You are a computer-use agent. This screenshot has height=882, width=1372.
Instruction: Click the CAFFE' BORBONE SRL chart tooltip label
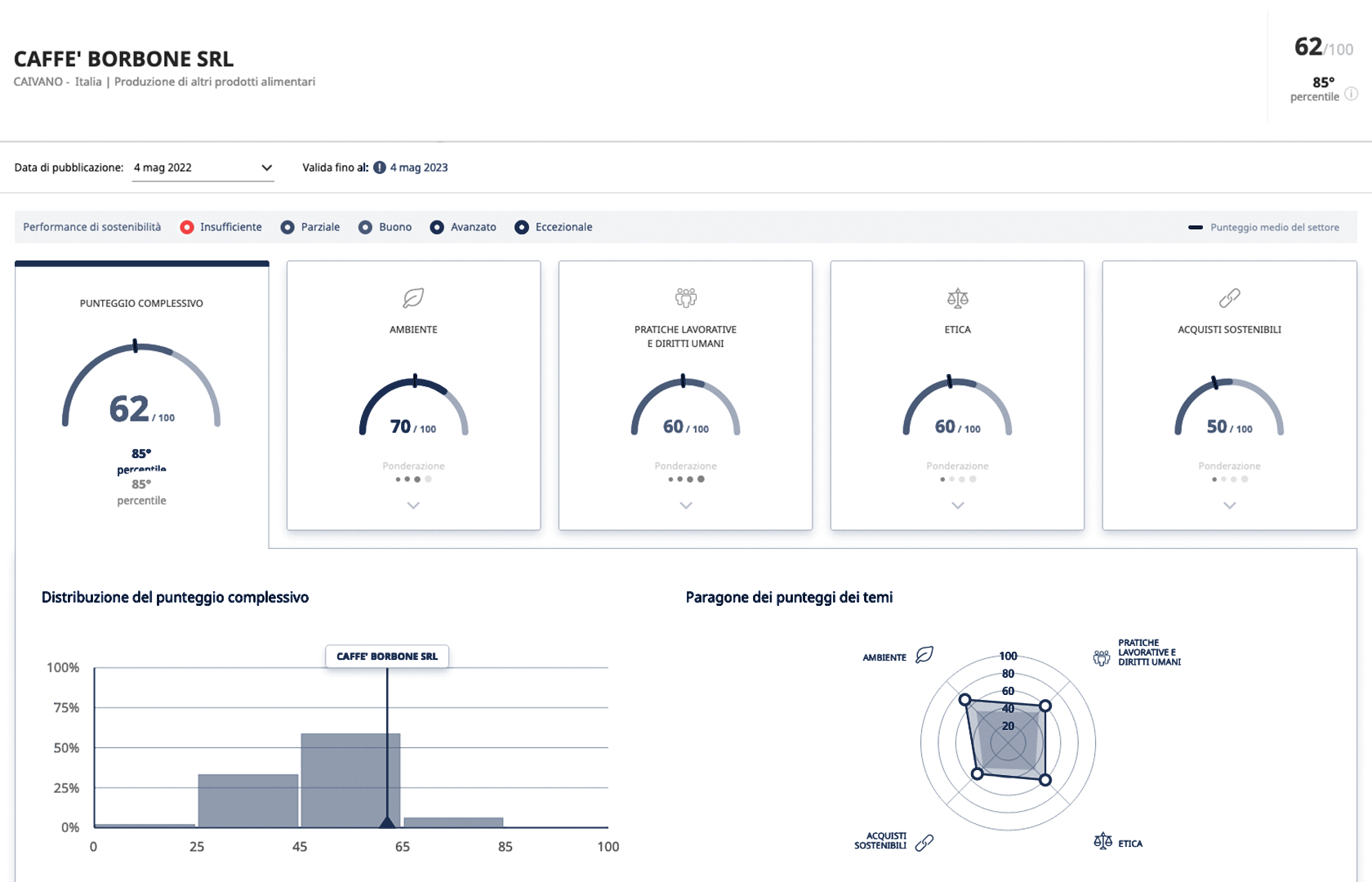[387, 657]
